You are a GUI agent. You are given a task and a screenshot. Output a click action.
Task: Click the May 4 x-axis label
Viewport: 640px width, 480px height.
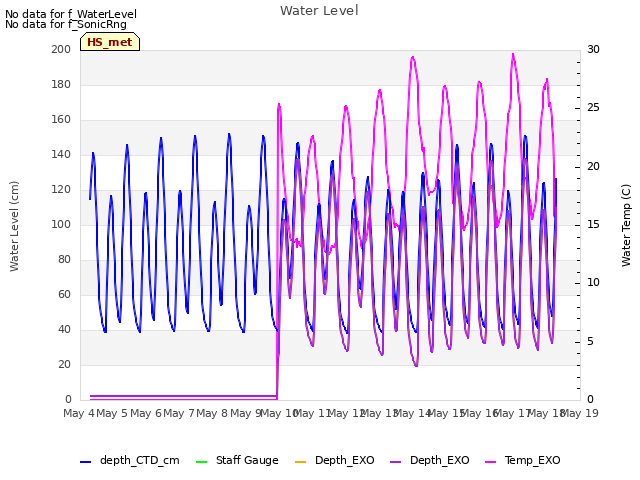coord(79,413)
